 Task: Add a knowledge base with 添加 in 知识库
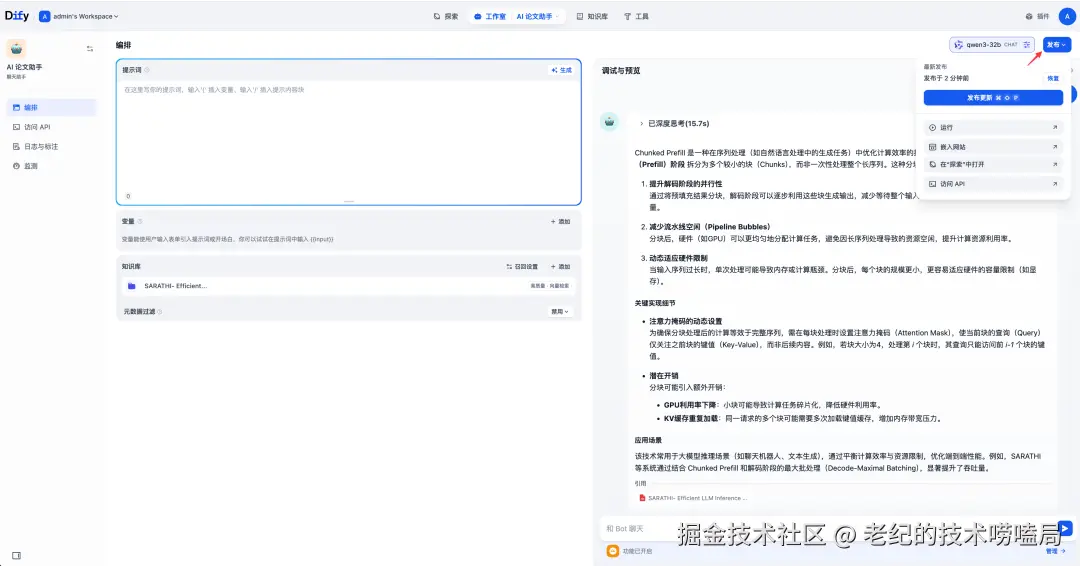(561, 266)
